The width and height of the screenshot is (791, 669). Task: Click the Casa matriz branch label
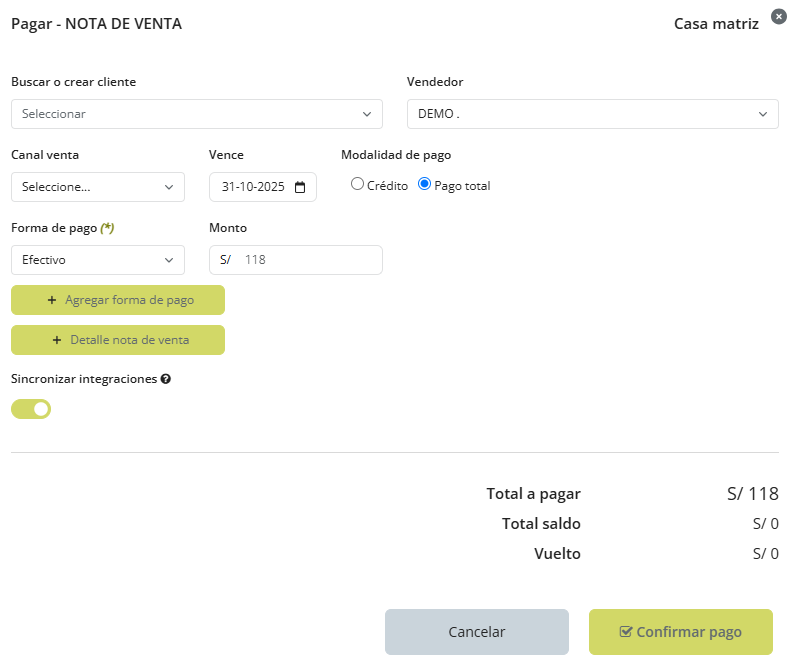pyautogui.click(x=716, y=24)
